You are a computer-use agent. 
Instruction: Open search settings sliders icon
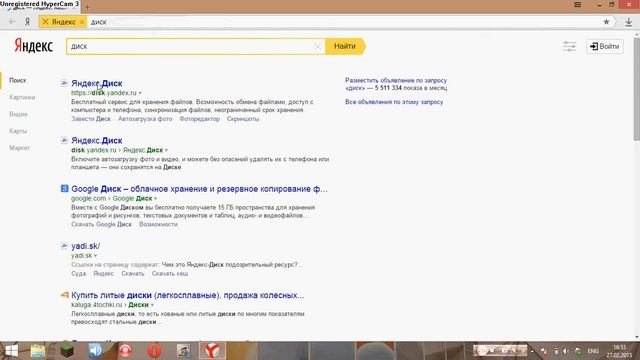point(569,46)
